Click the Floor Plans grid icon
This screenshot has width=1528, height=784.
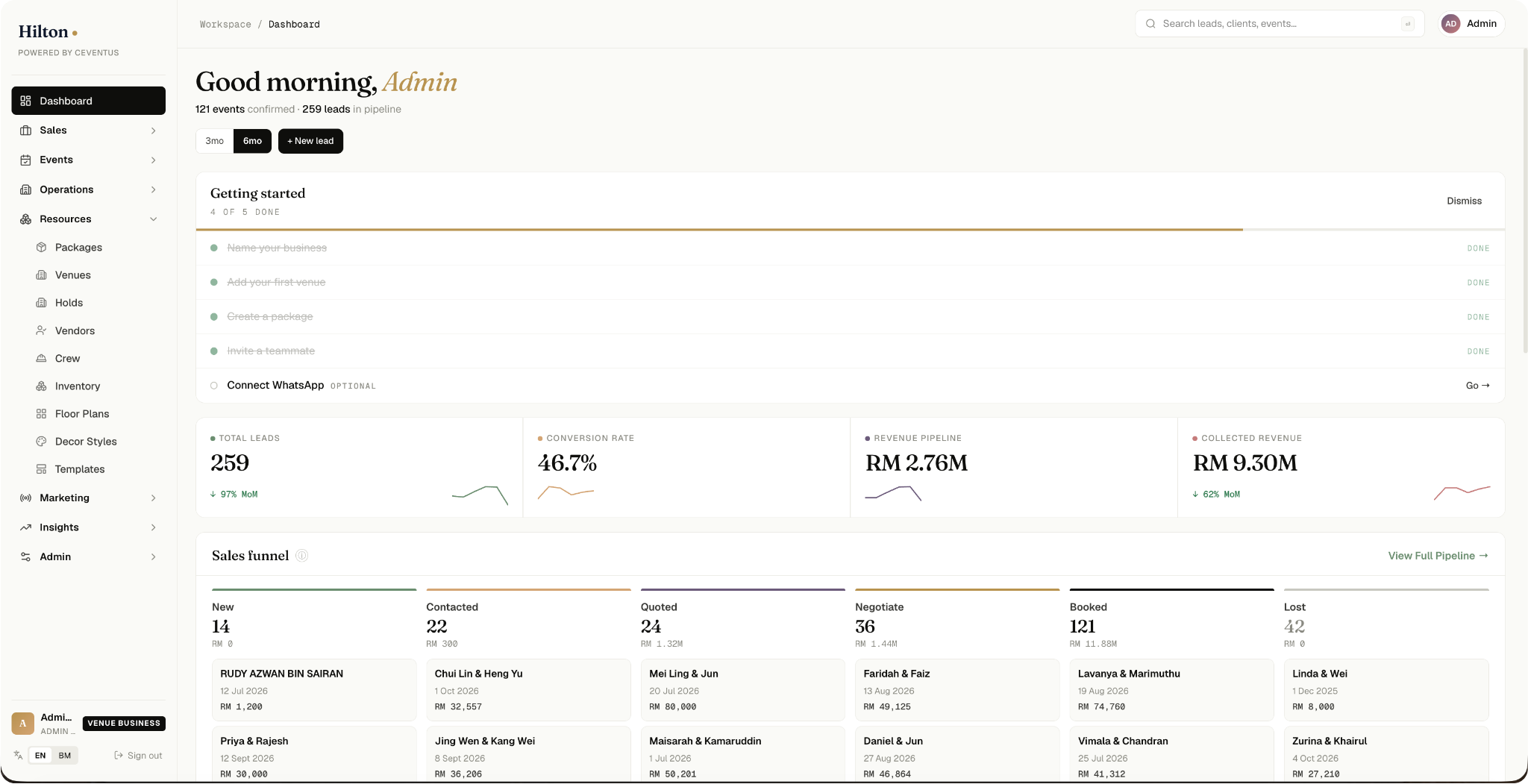coord(42,413)
